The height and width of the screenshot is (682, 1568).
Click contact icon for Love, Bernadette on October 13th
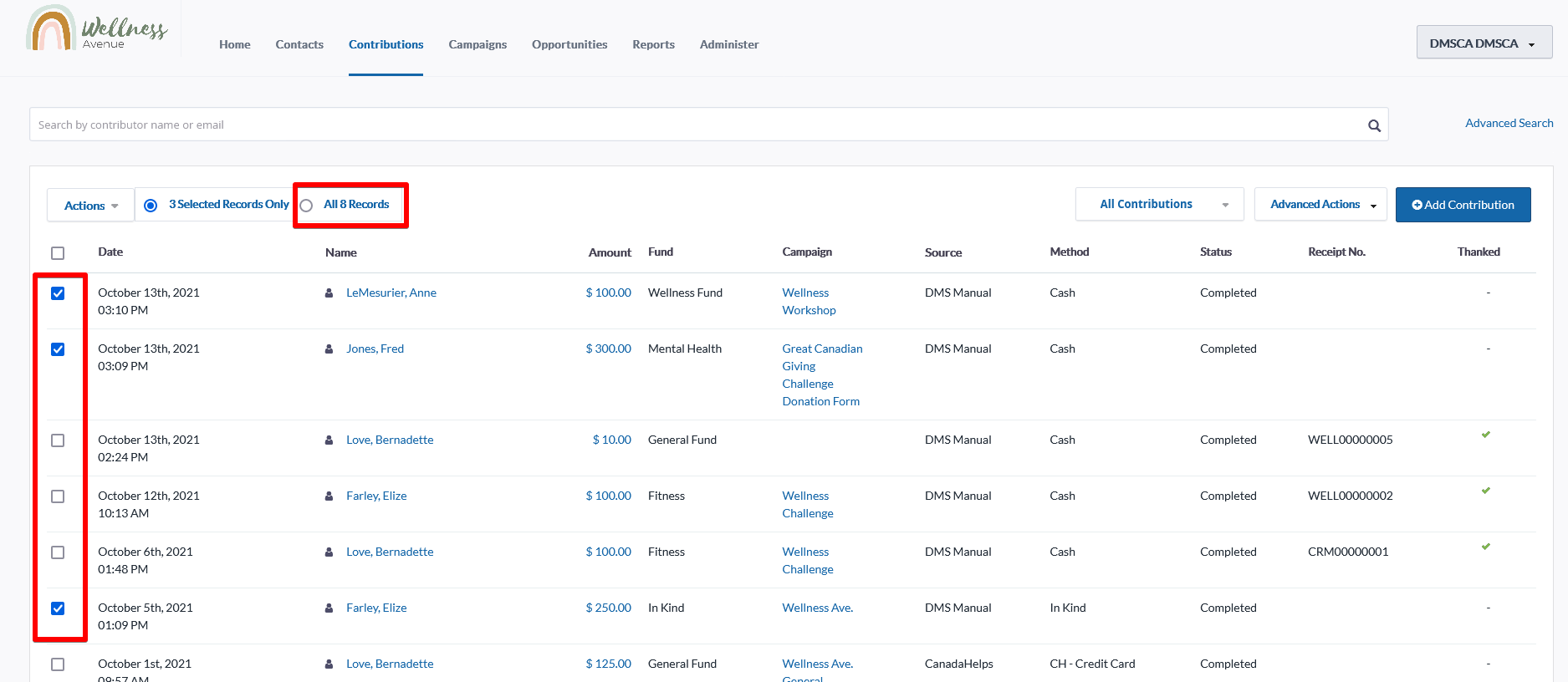click(x=329, y=440)
